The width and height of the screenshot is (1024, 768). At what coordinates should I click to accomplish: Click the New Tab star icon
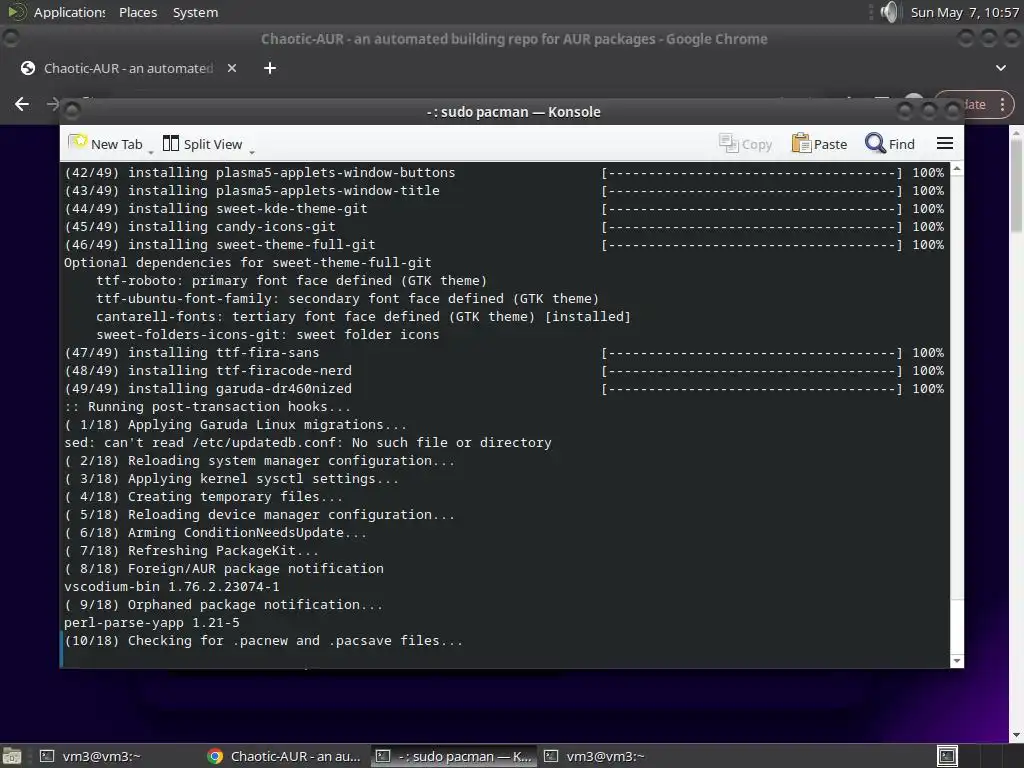click(78, 142)
